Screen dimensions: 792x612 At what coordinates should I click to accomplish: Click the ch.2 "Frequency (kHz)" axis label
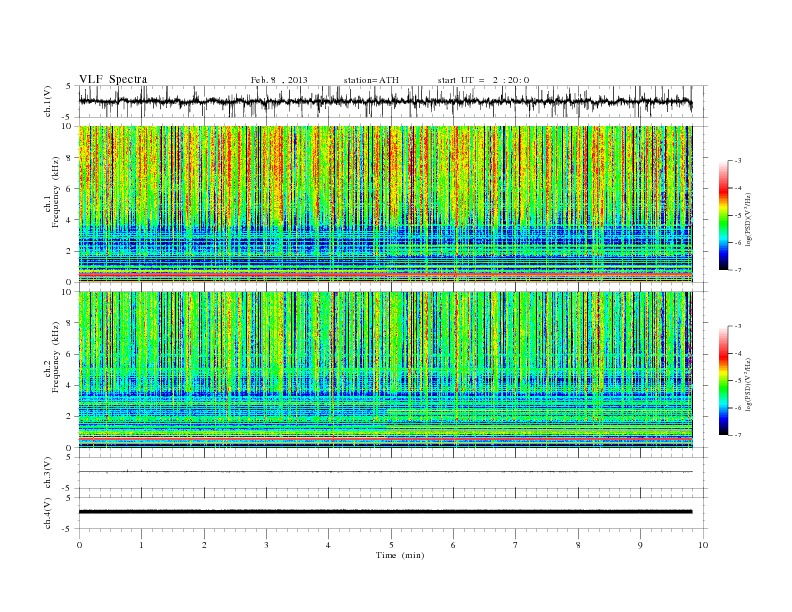56,356
